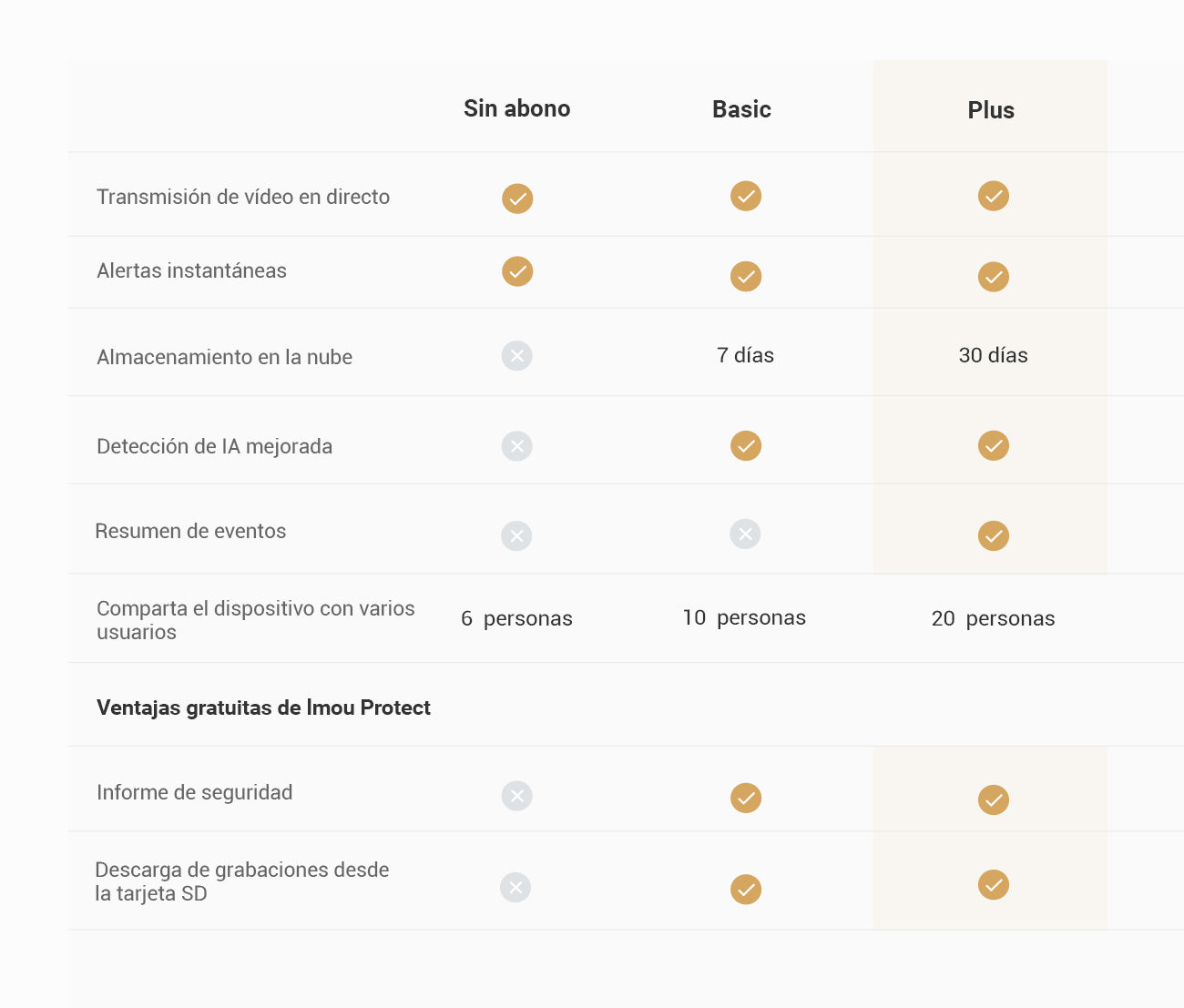Click the Basic checkmark for Transmisión de vídeo en directo

click(x=746, y=196)
